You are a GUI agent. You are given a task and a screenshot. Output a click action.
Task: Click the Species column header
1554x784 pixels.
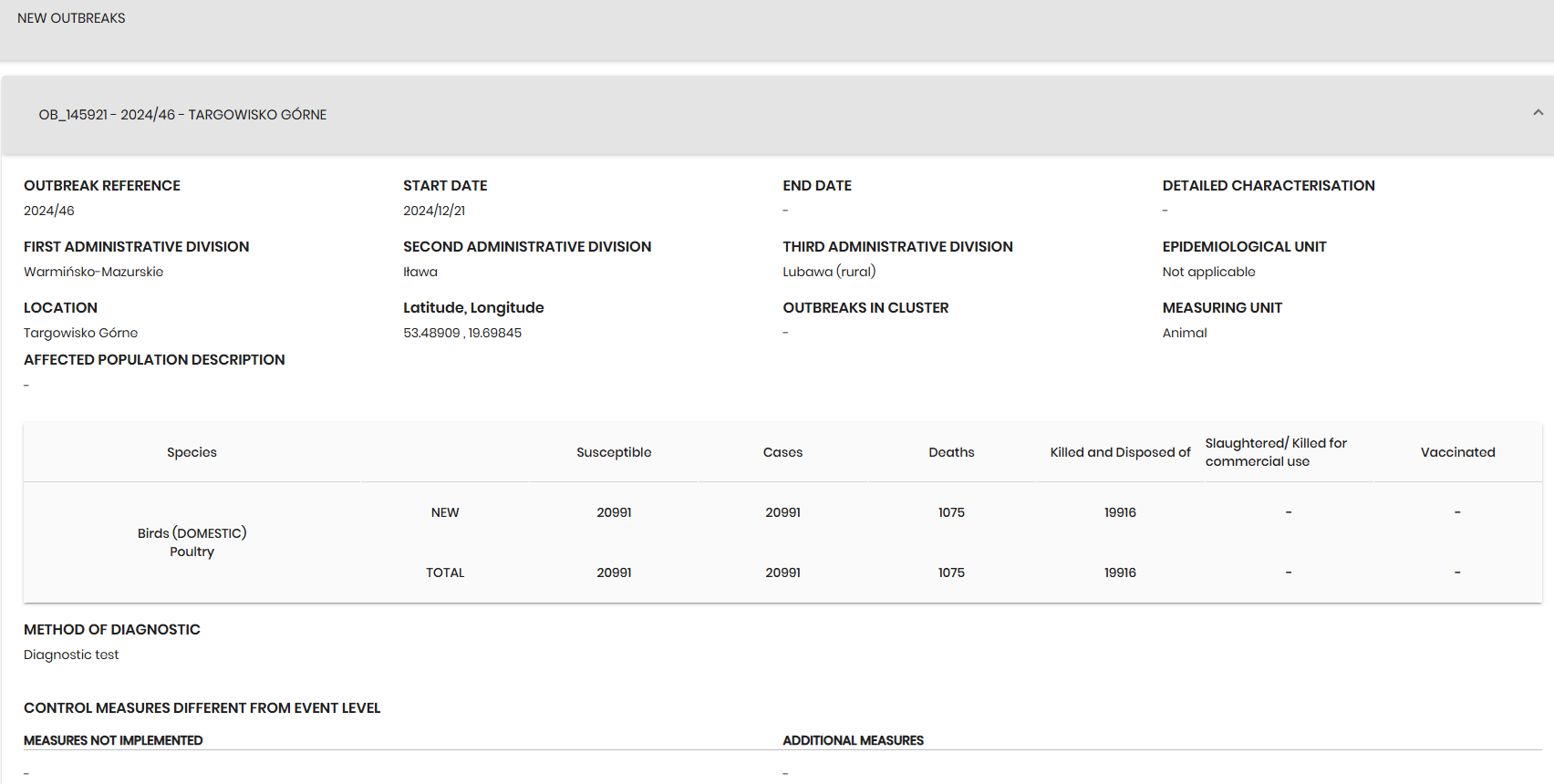pyautogui.click(x=192, y=452)
